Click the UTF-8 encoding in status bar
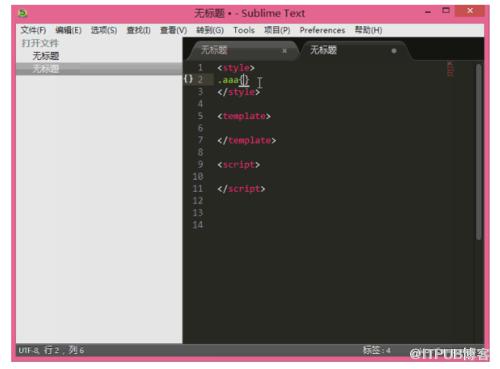 click(x=29, y=350)
